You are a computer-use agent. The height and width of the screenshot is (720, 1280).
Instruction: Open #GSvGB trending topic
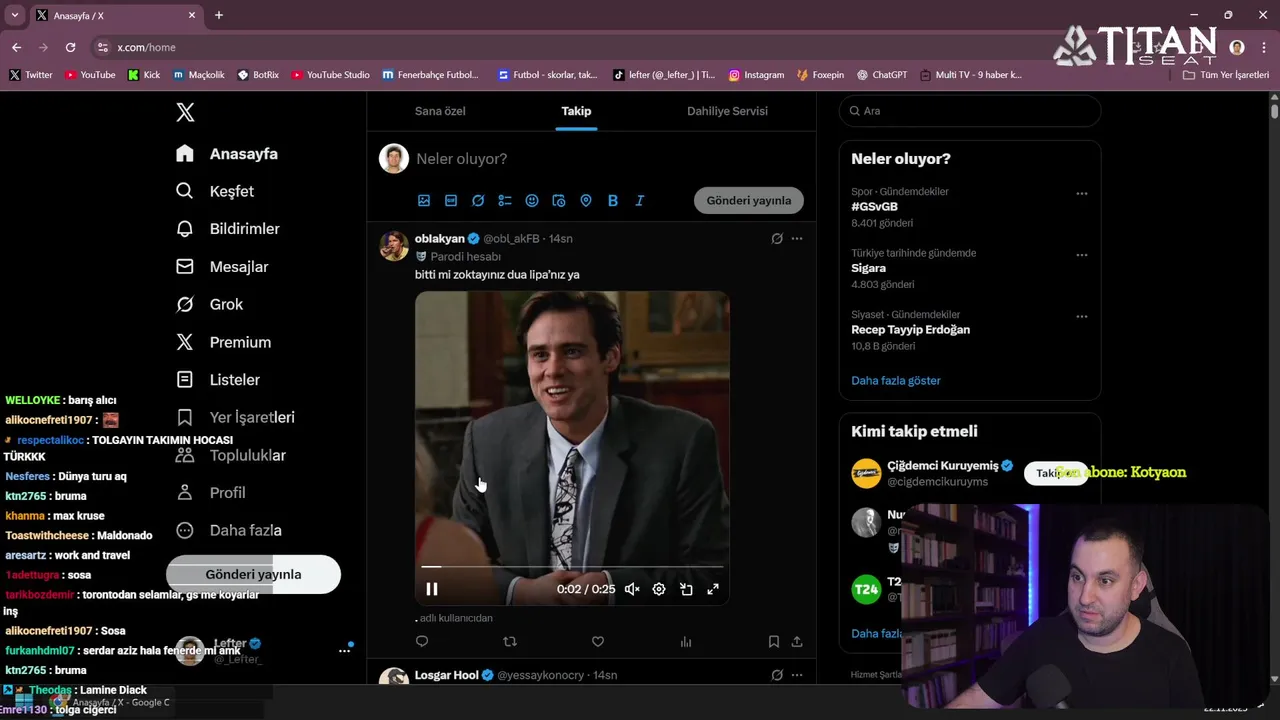point(874,207)
